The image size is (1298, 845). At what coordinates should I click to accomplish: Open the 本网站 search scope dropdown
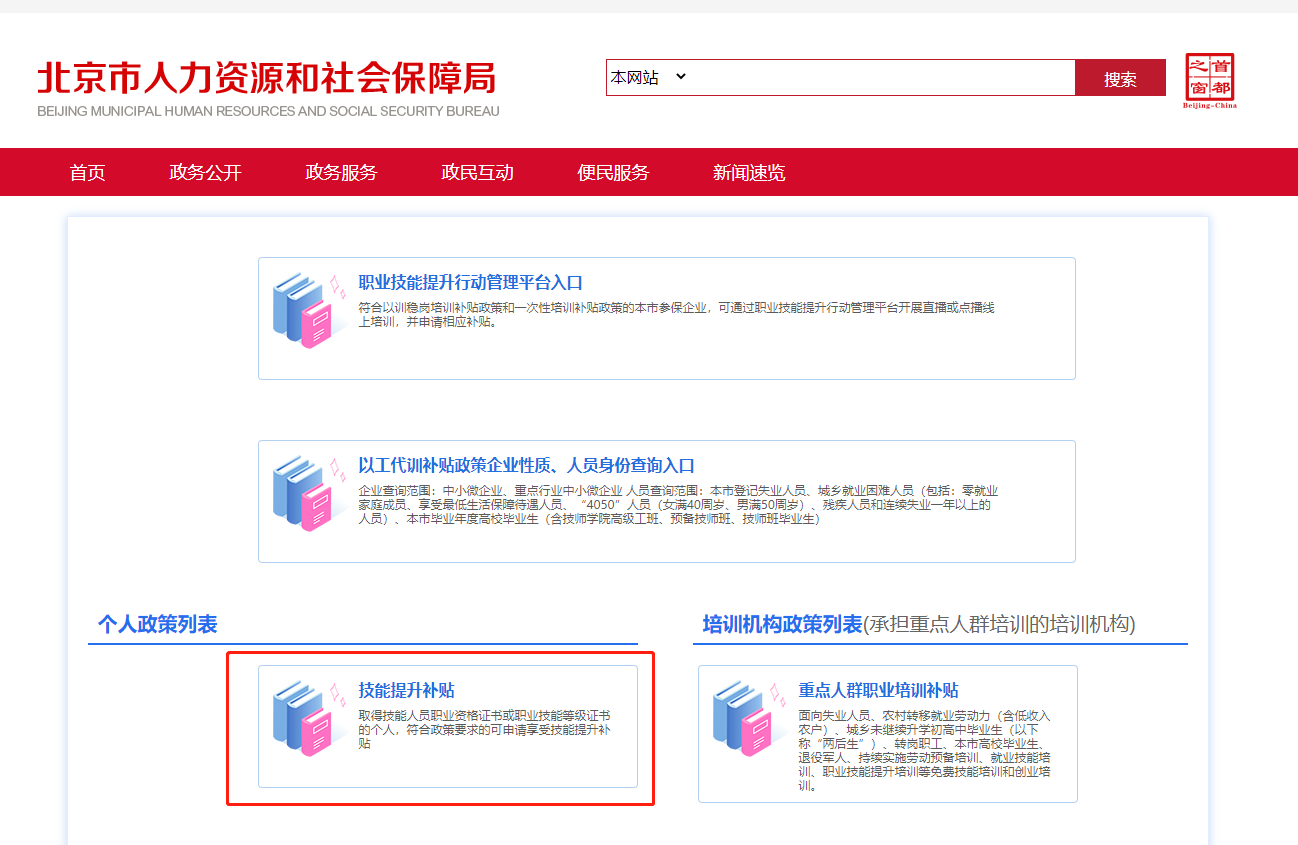[649, 77]
